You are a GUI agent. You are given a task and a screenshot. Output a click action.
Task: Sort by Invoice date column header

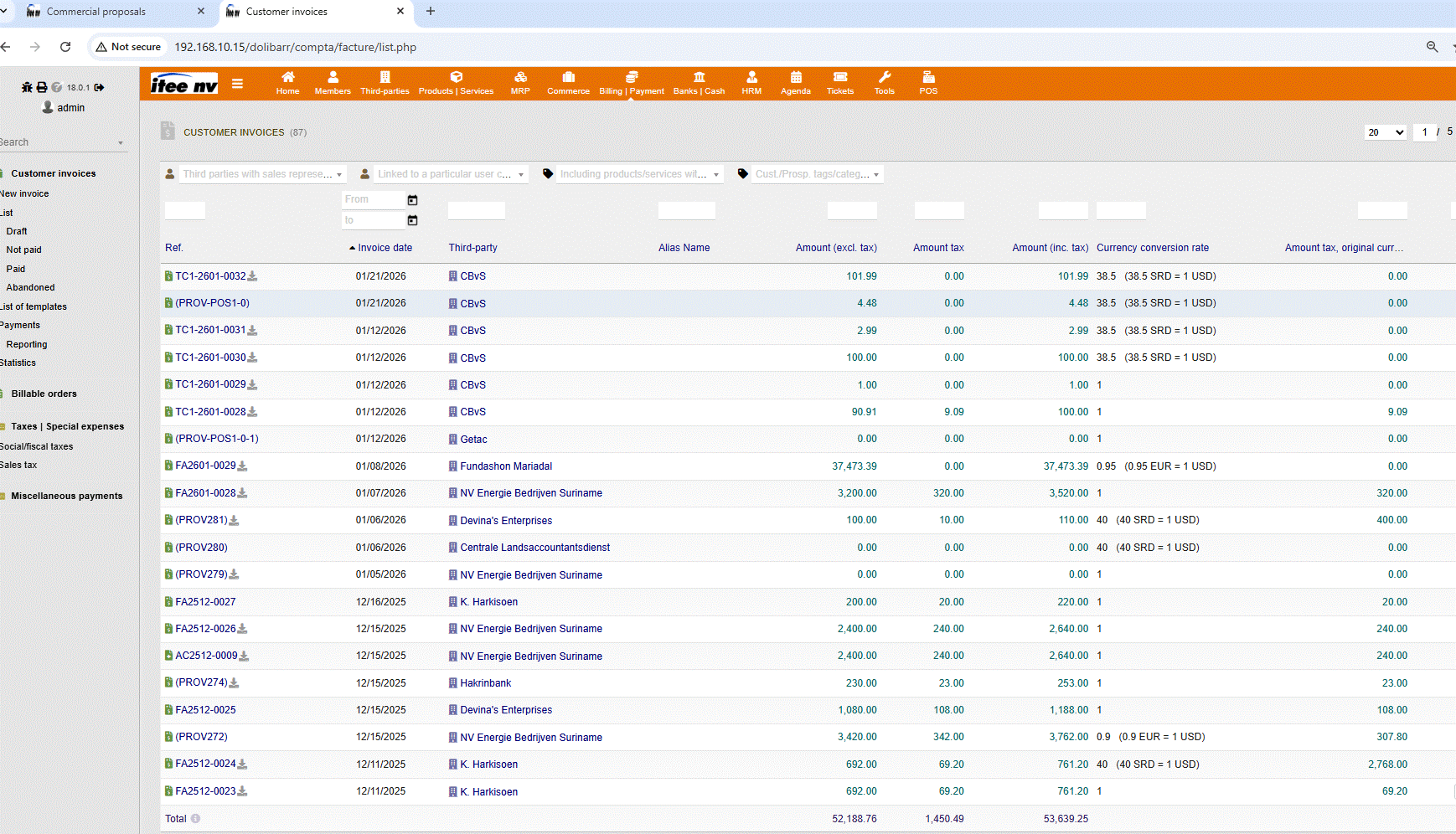[385, 248]
